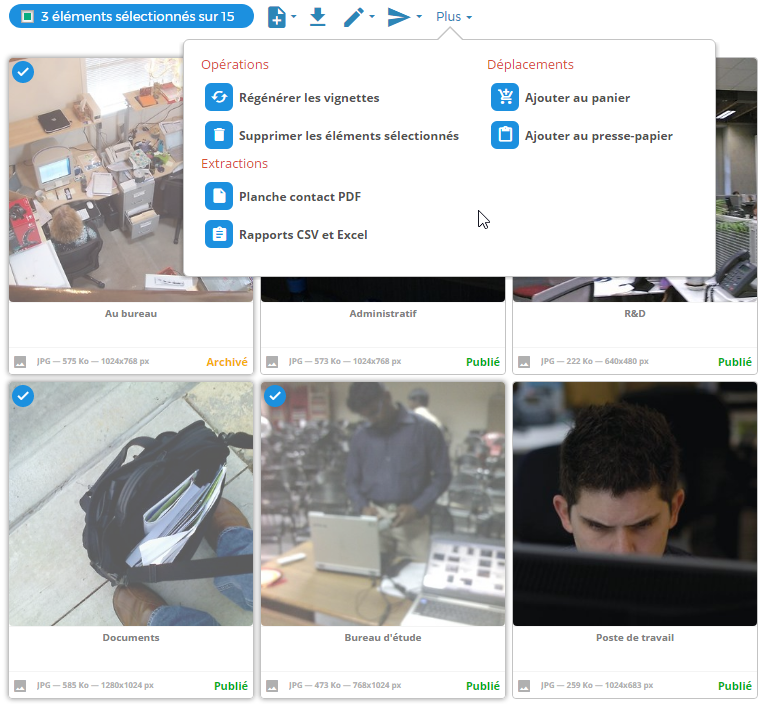This screenshot has width=764, height=704.
Task: Collapse the Plus menu
Action: tap(454, 17)
